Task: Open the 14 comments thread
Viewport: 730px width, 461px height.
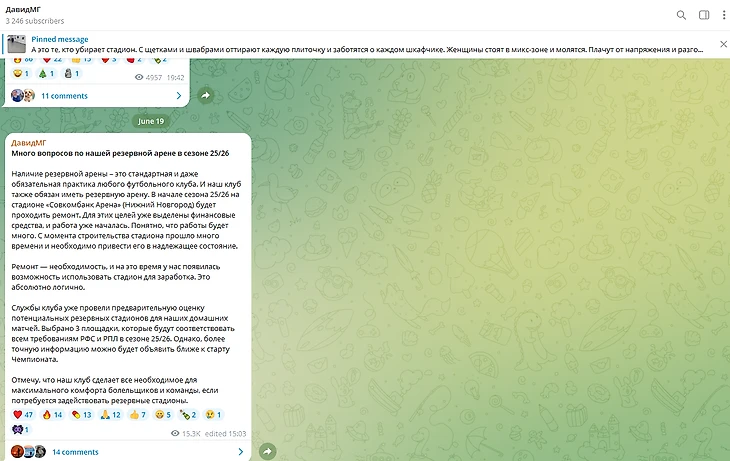Action: click(75, 452)
